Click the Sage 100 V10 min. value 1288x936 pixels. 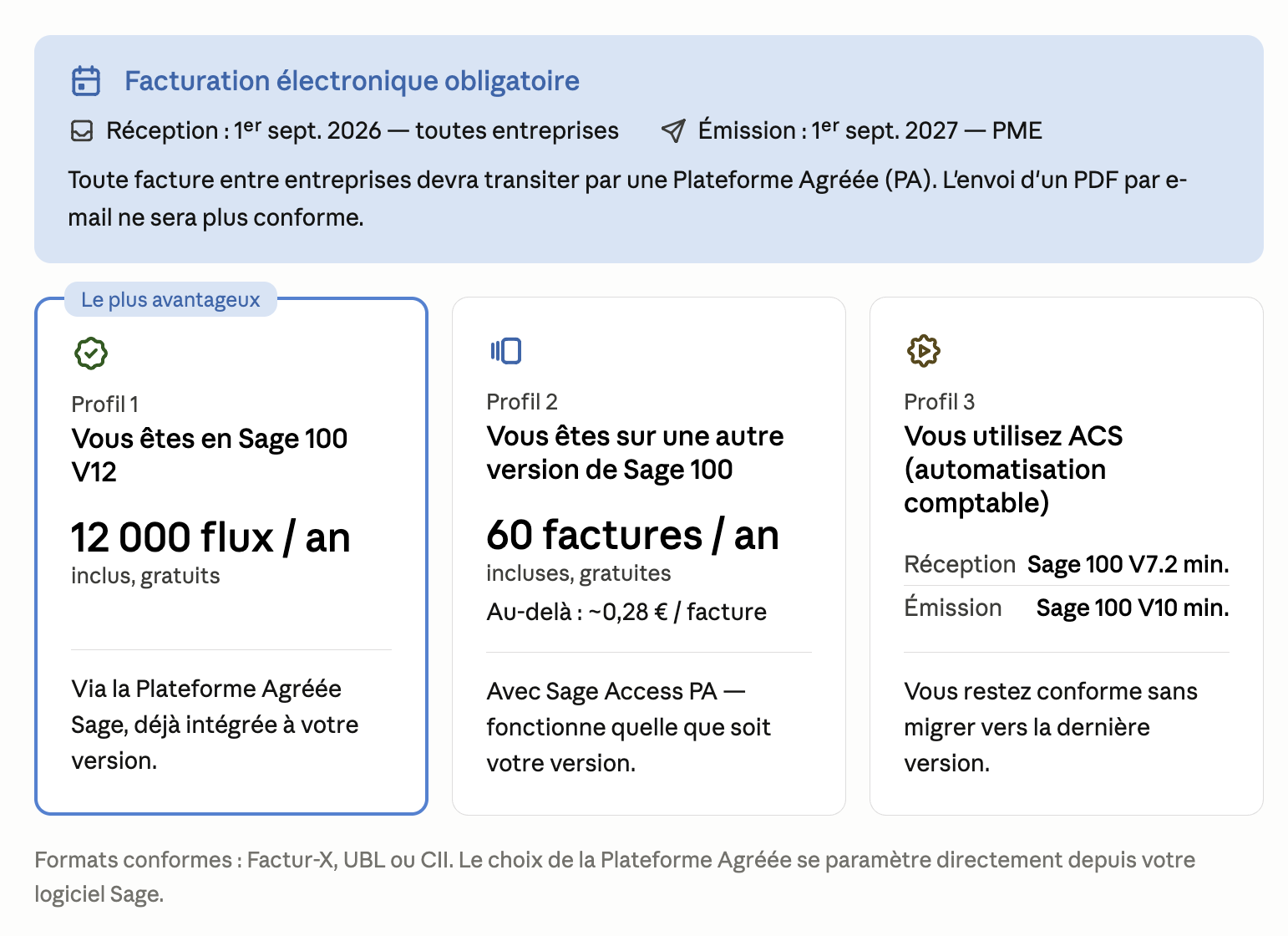[x=1133, y=608]
